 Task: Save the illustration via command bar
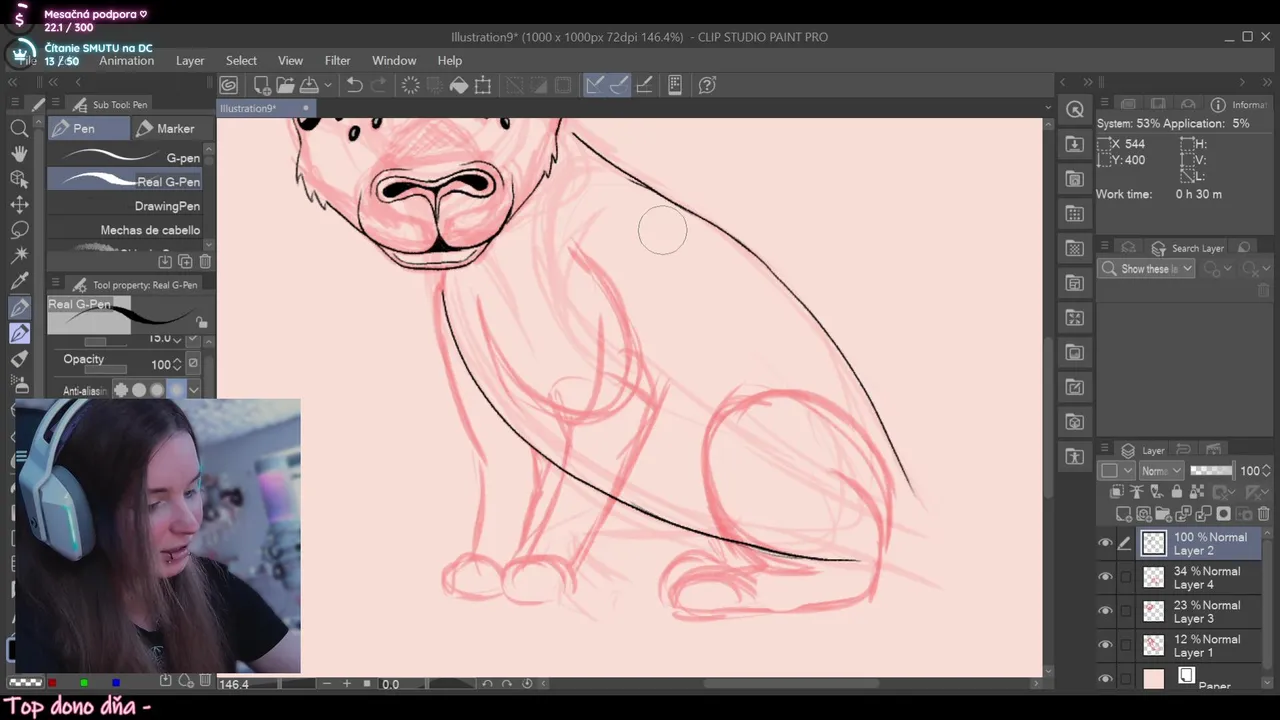pyautogui.click(x=309, y=85)
